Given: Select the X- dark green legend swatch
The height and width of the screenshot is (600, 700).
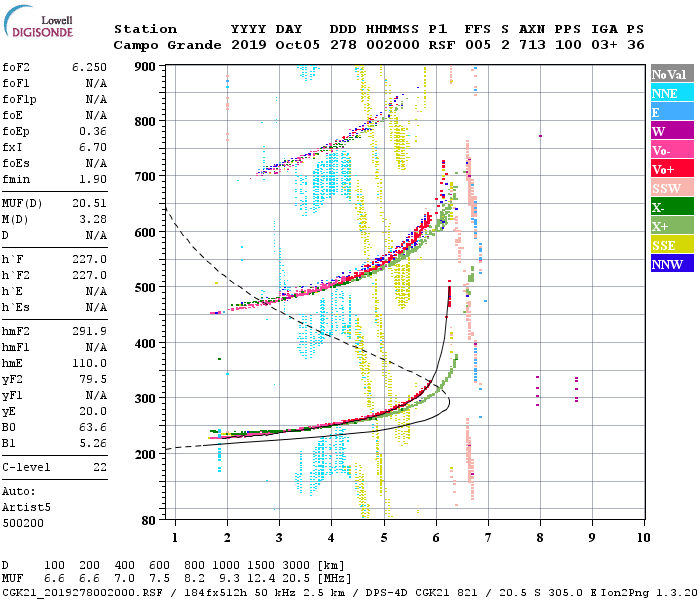Looking at the screenshot, I should point(672,206).
